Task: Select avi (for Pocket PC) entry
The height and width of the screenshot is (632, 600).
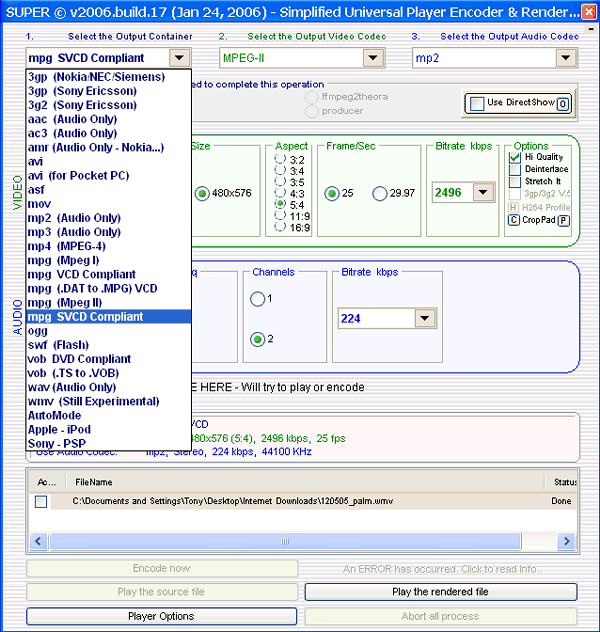Action: pyautogui.click(x=108, y=176)
